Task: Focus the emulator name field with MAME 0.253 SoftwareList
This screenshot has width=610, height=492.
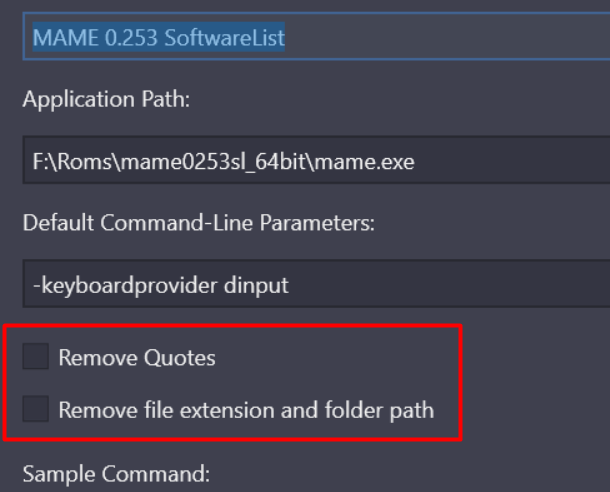Action: pyautogui.click(x=316, y=36)
